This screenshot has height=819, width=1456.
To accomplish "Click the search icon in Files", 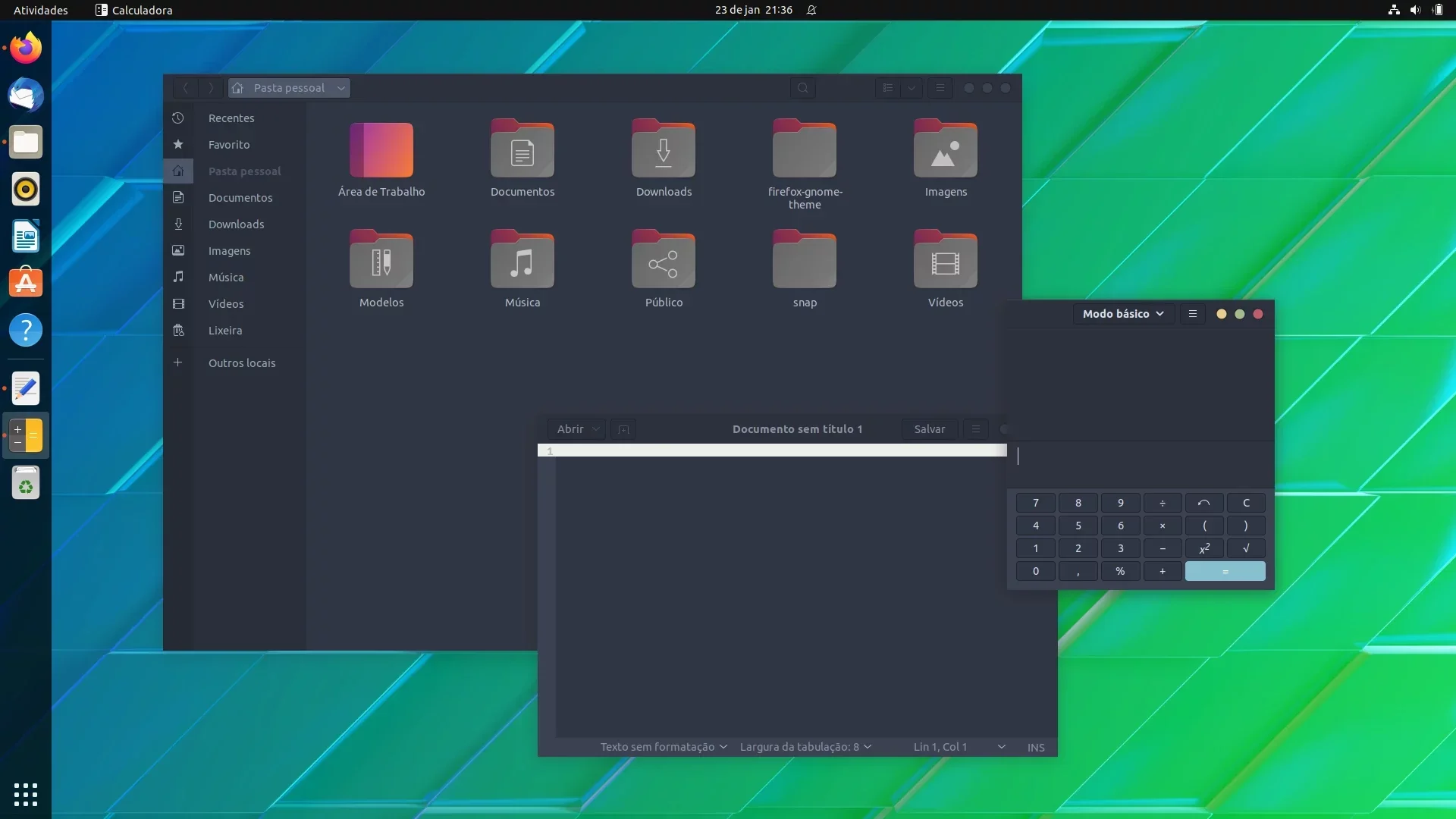I will (x=803, y=88).
